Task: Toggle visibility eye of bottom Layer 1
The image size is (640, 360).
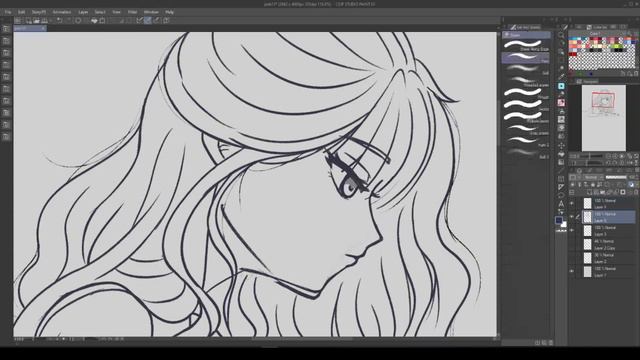Action: [572, 271]
